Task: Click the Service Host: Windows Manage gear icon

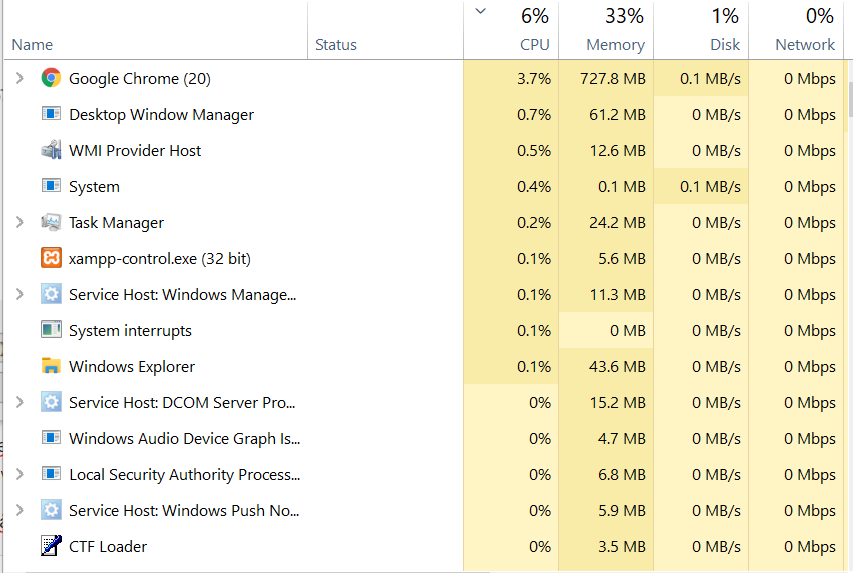Action: [51, 294]
